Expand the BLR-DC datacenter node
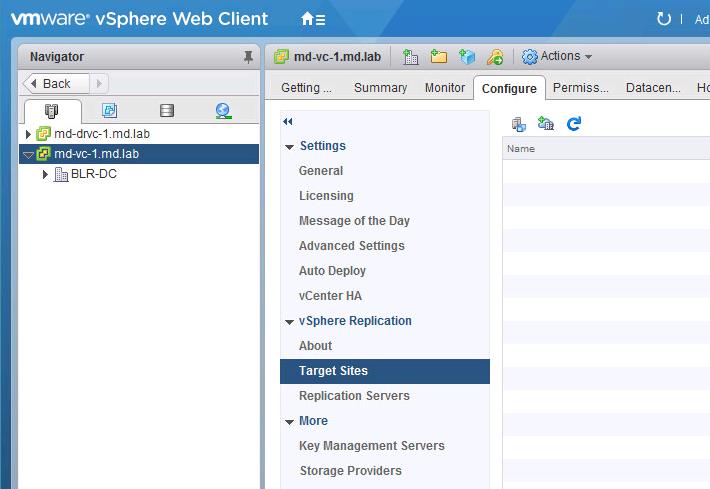The width and height of the screenshot is (710, 489). pyautogui.click(x=45, y=174)
